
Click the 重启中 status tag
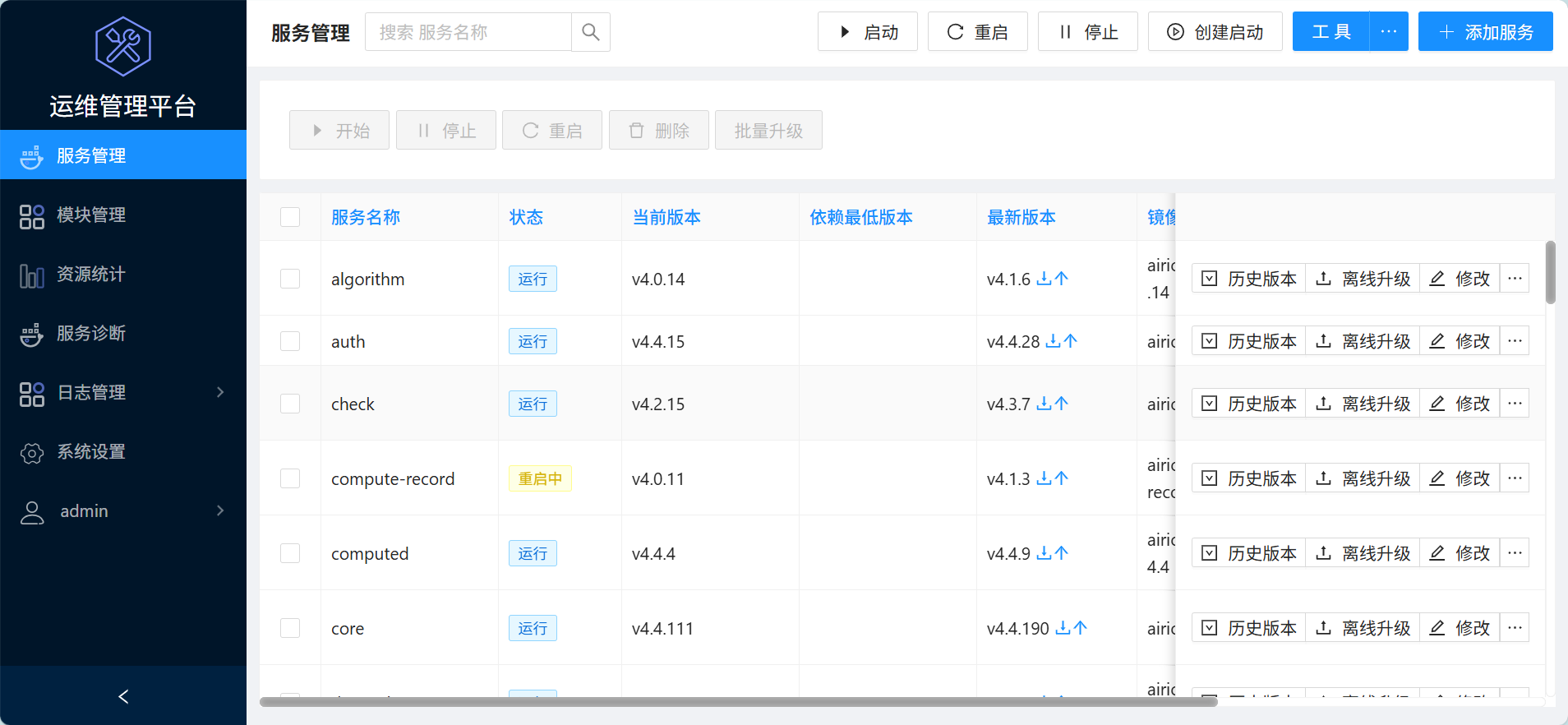[540, 478]
